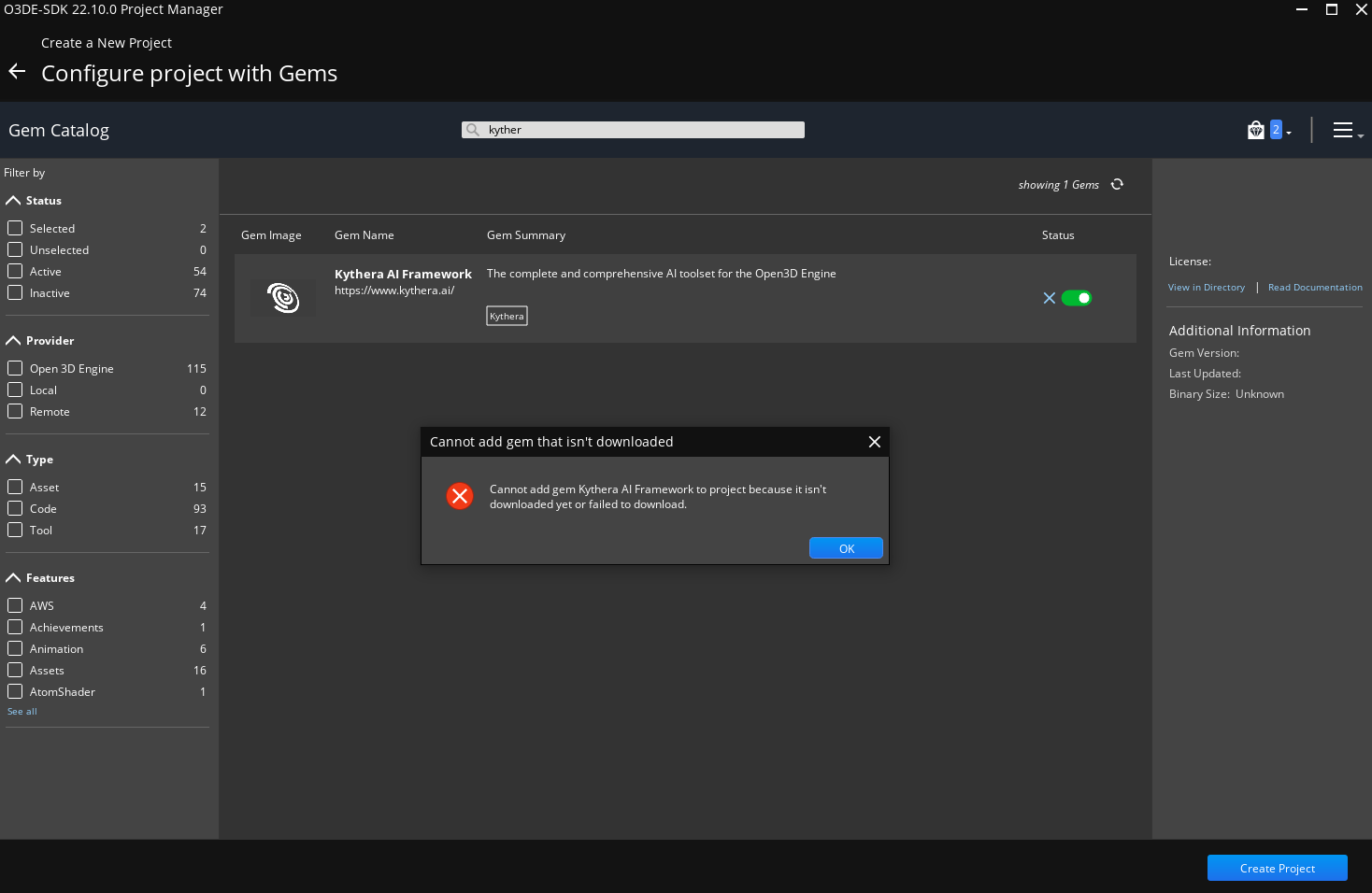Collapse the Features filter section
Screen dimensions: 1372x893
click(13, 577)
